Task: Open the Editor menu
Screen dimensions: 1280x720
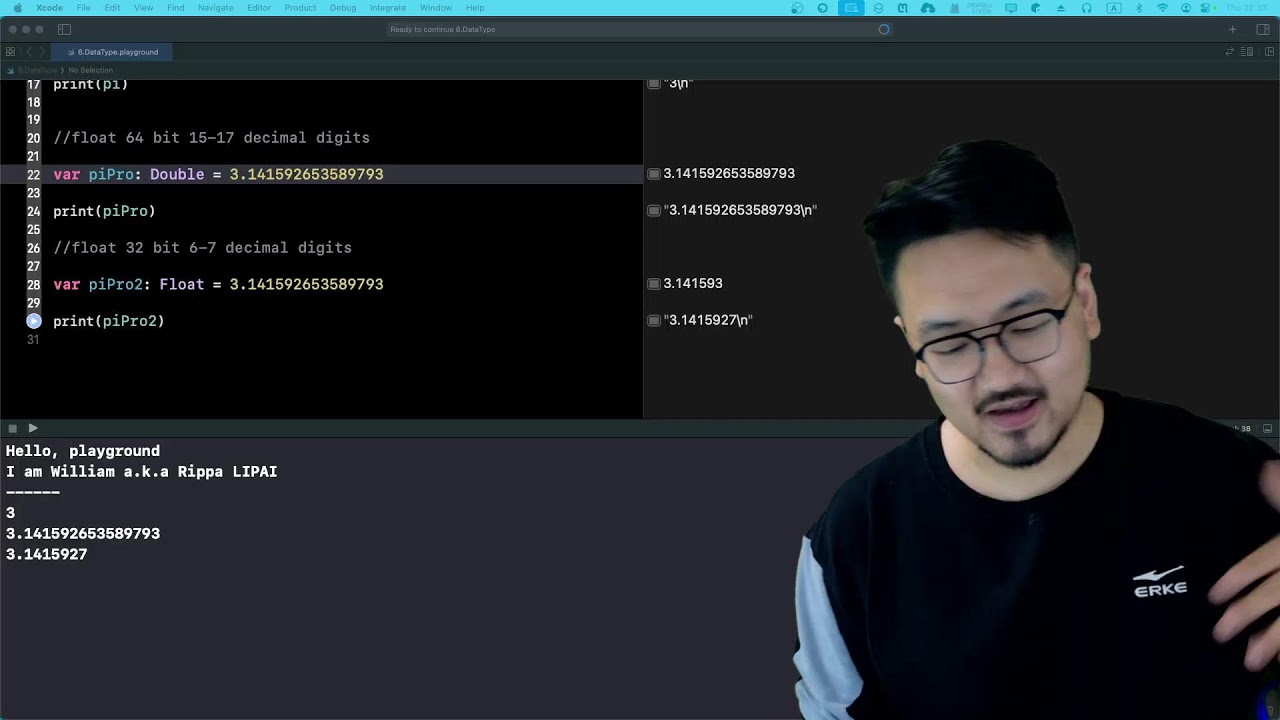Action: click(x=259, y=8)
